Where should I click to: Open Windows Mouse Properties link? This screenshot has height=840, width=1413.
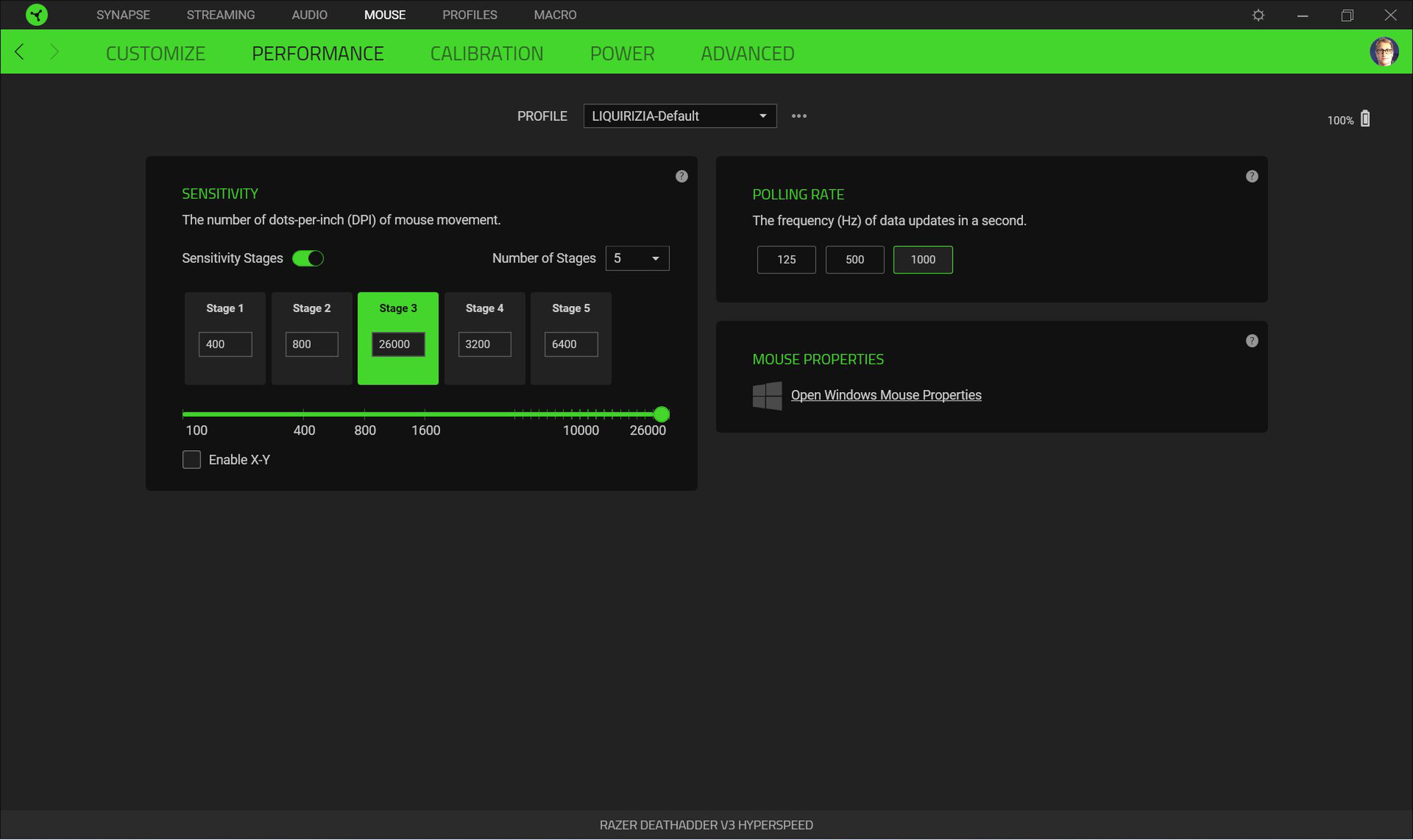[x=885, y=395]
